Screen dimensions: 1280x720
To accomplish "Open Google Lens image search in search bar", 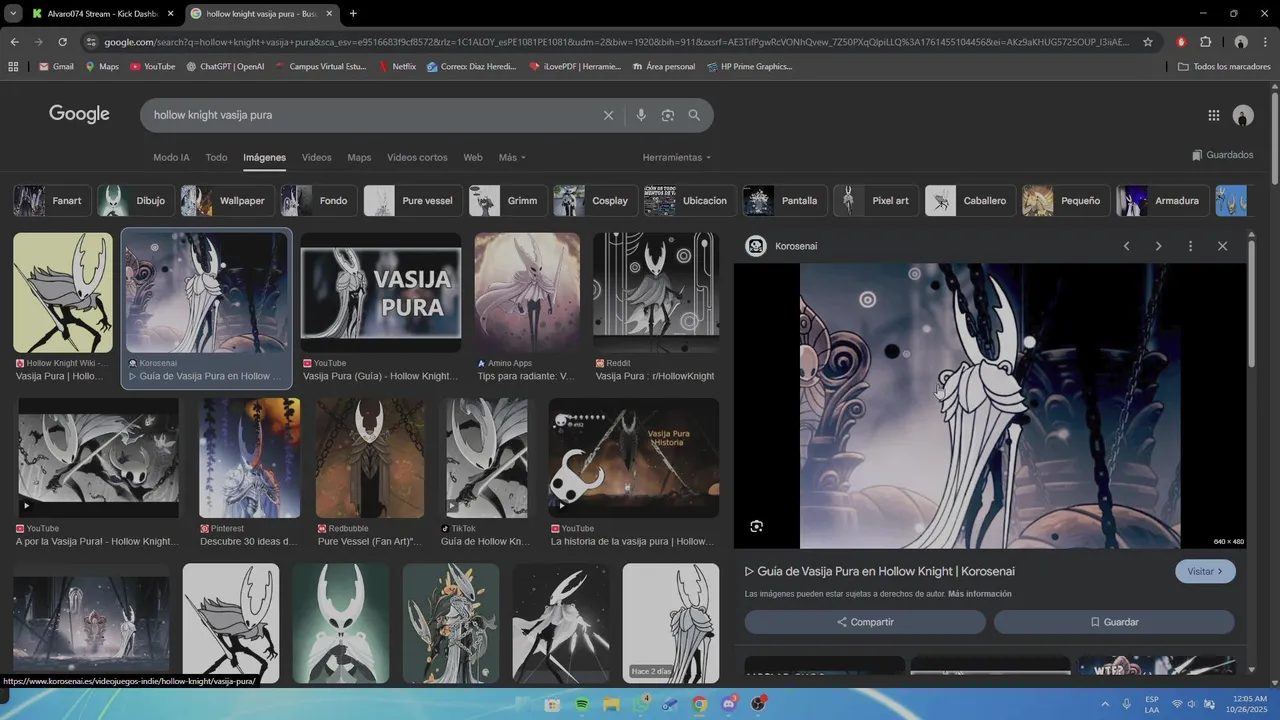I will coord(667,115).
